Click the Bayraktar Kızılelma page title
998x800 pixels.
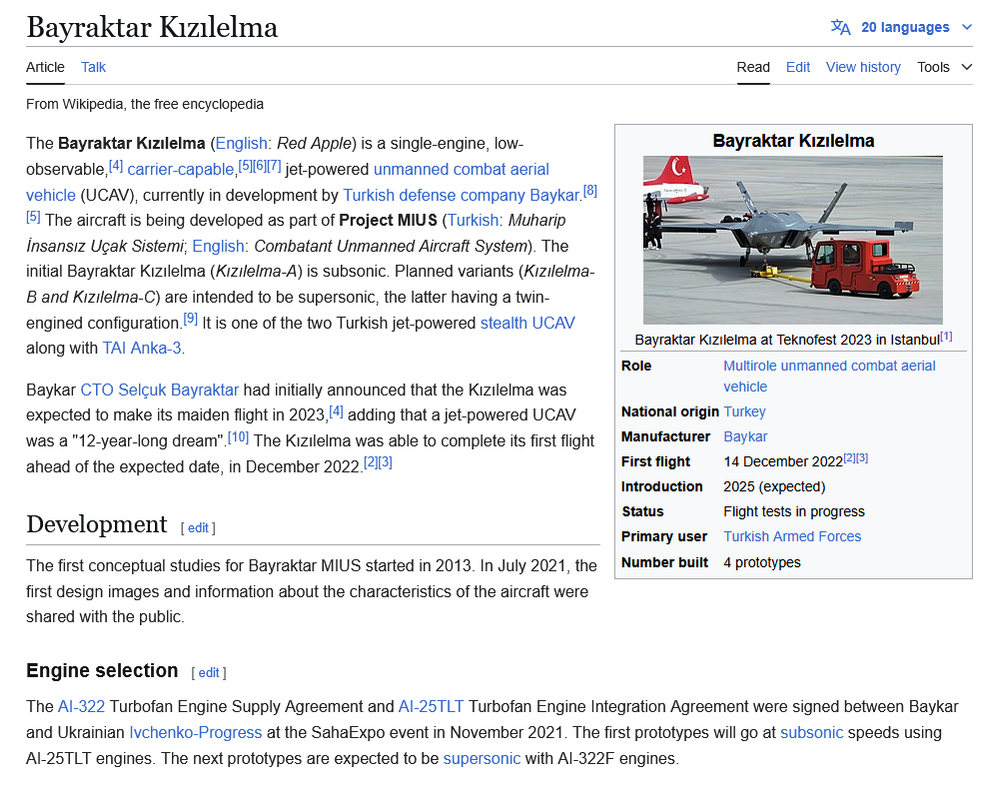(152, 27)
